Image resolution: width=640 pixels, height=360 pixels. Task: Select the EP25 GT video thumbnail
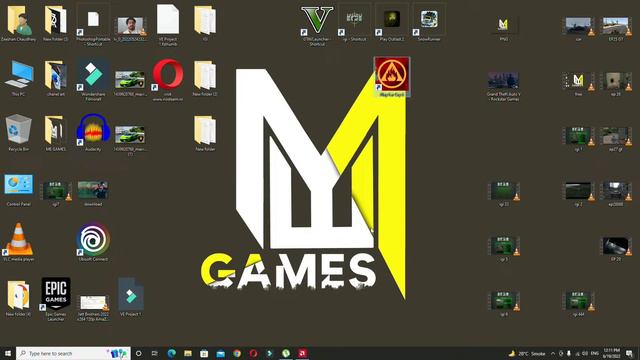(616, 28)
